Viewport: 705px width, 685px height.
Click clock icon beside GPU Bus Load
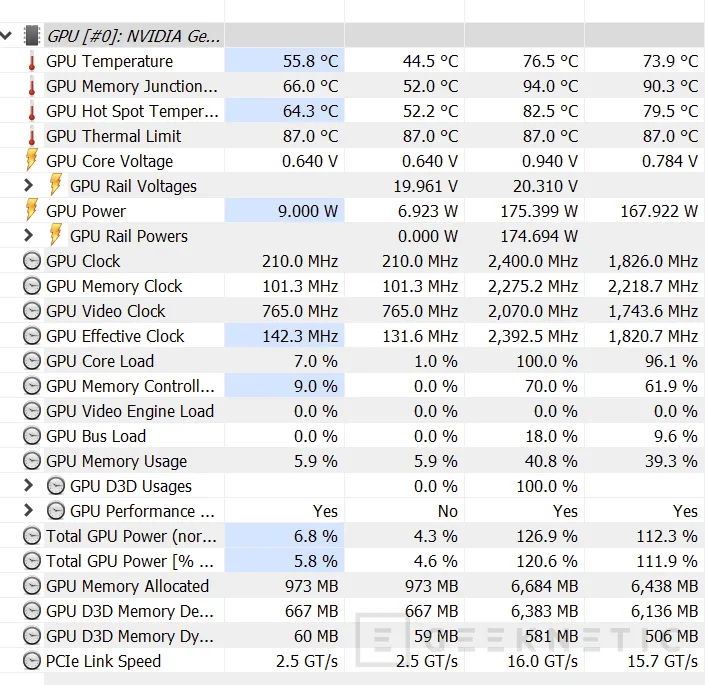(32, 436)
